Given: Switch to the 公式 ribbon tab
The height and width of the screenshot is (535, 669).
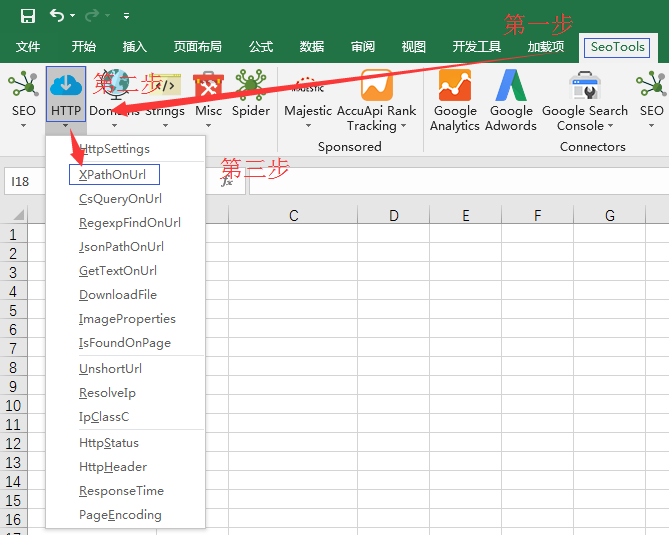Looking at the screenshot, I should pos(261,47).
